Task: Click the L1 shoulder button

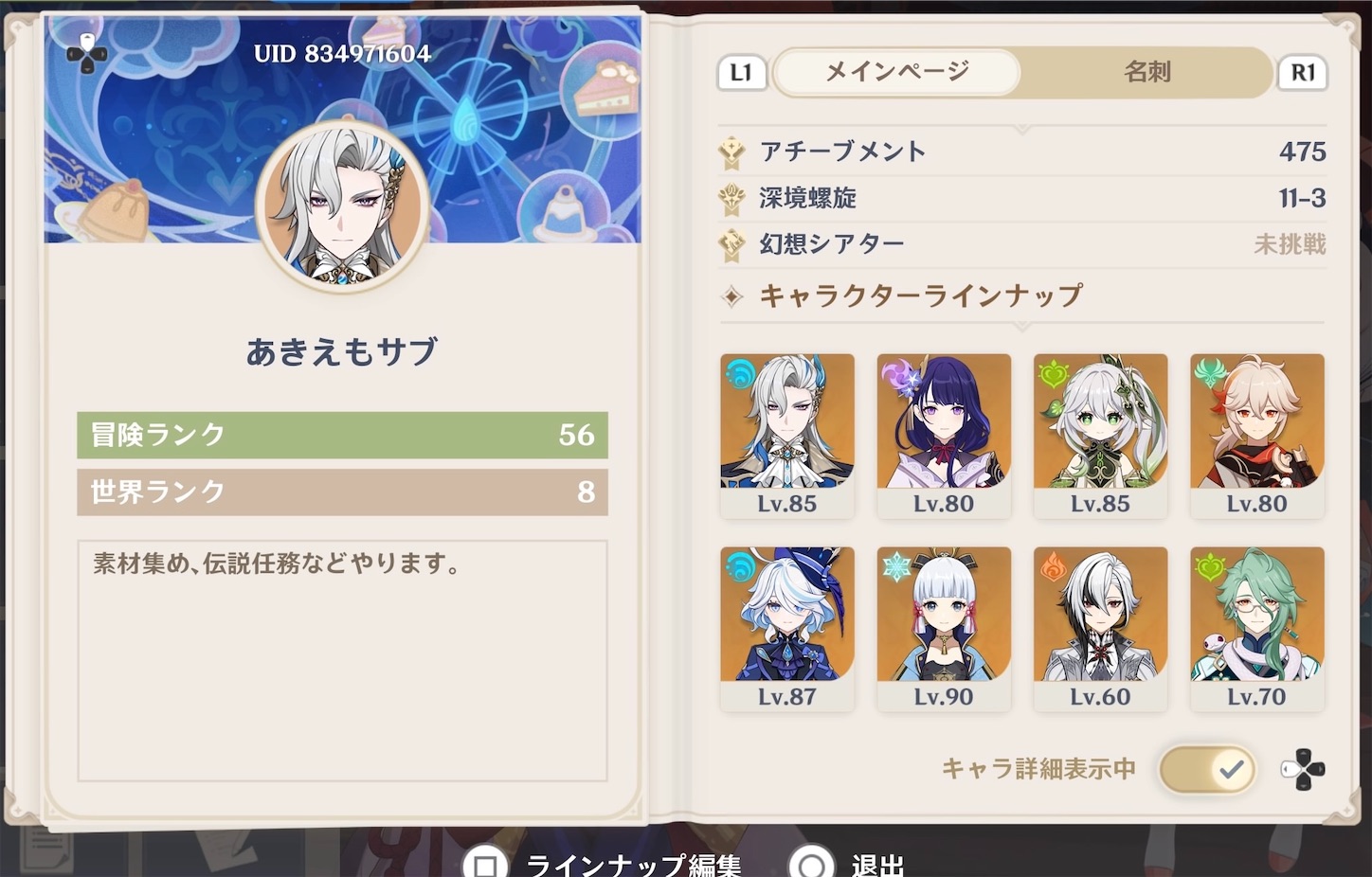Action: pyautogui.click(x=742, y=73)
